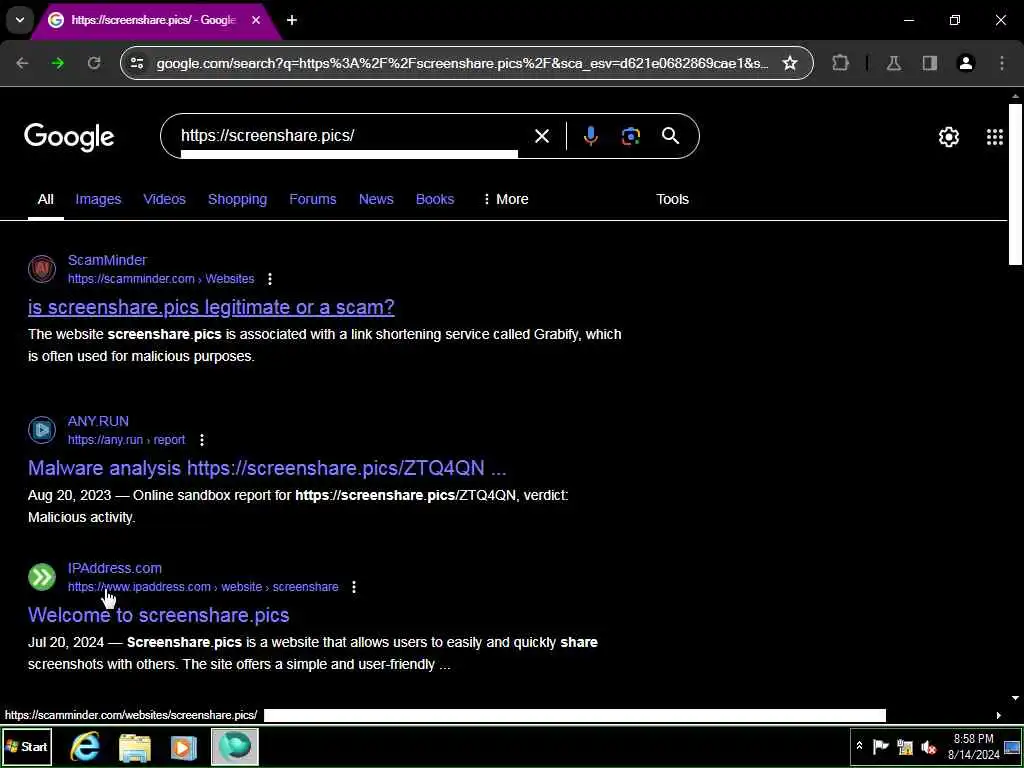Open the Google apps grid

coord(995,136)
